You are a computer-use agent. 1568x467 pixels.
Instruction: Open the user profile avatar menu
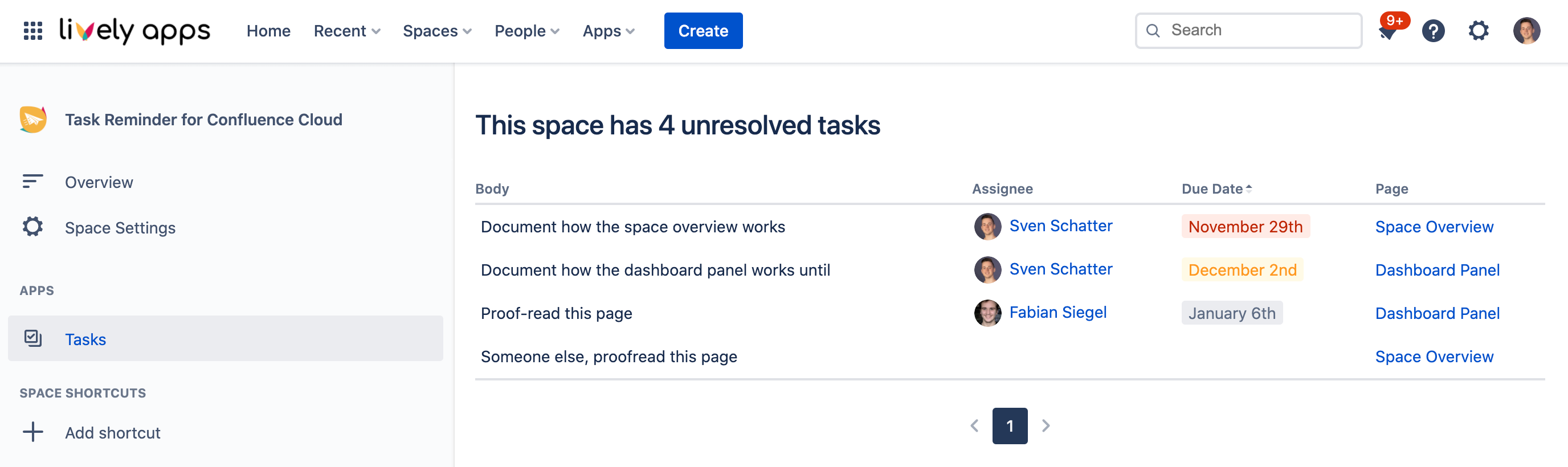click(1526, 30)
